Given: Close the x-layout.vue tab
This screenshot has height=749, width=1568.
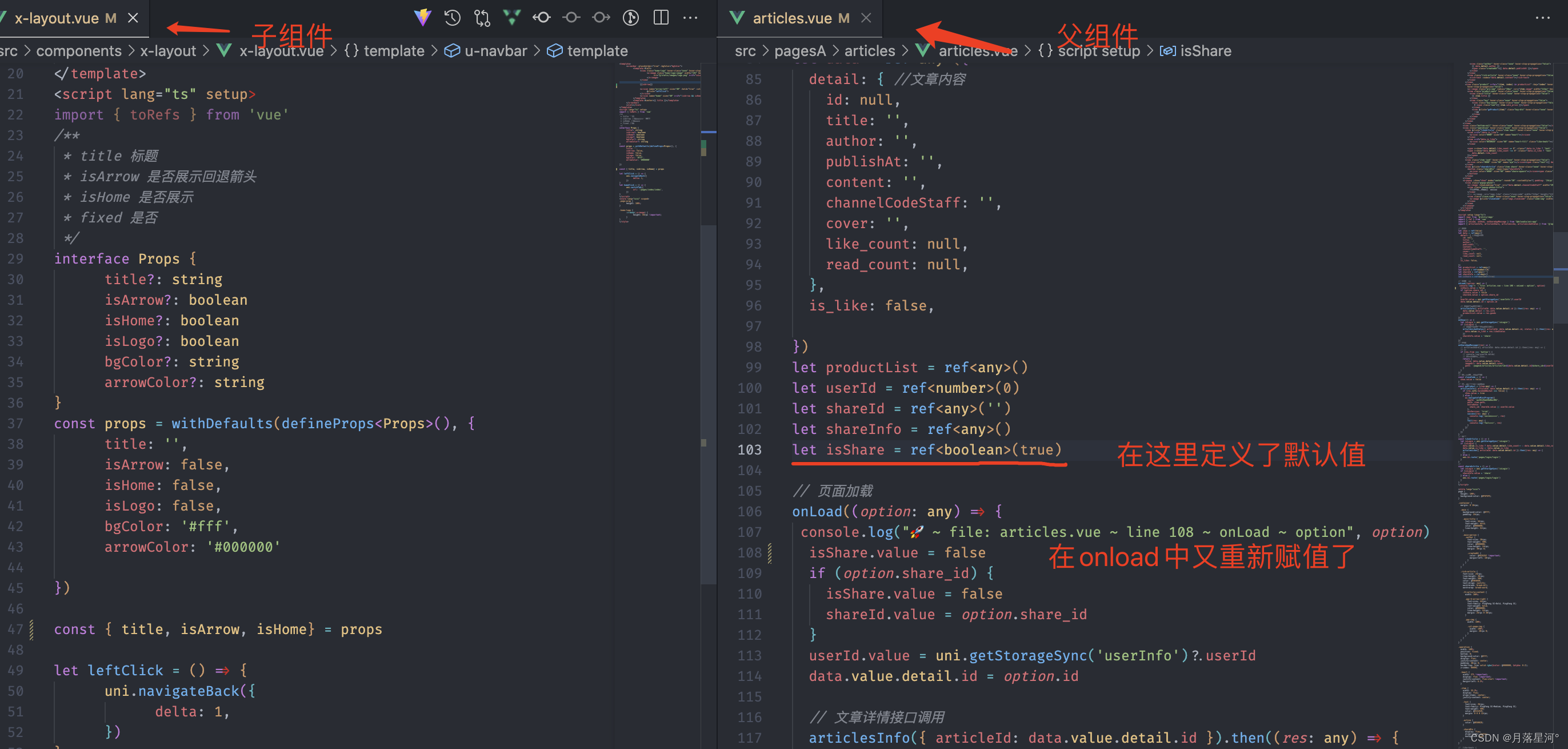Looking at the screenshot, I should pyautogui.click(x=133, y=18).
